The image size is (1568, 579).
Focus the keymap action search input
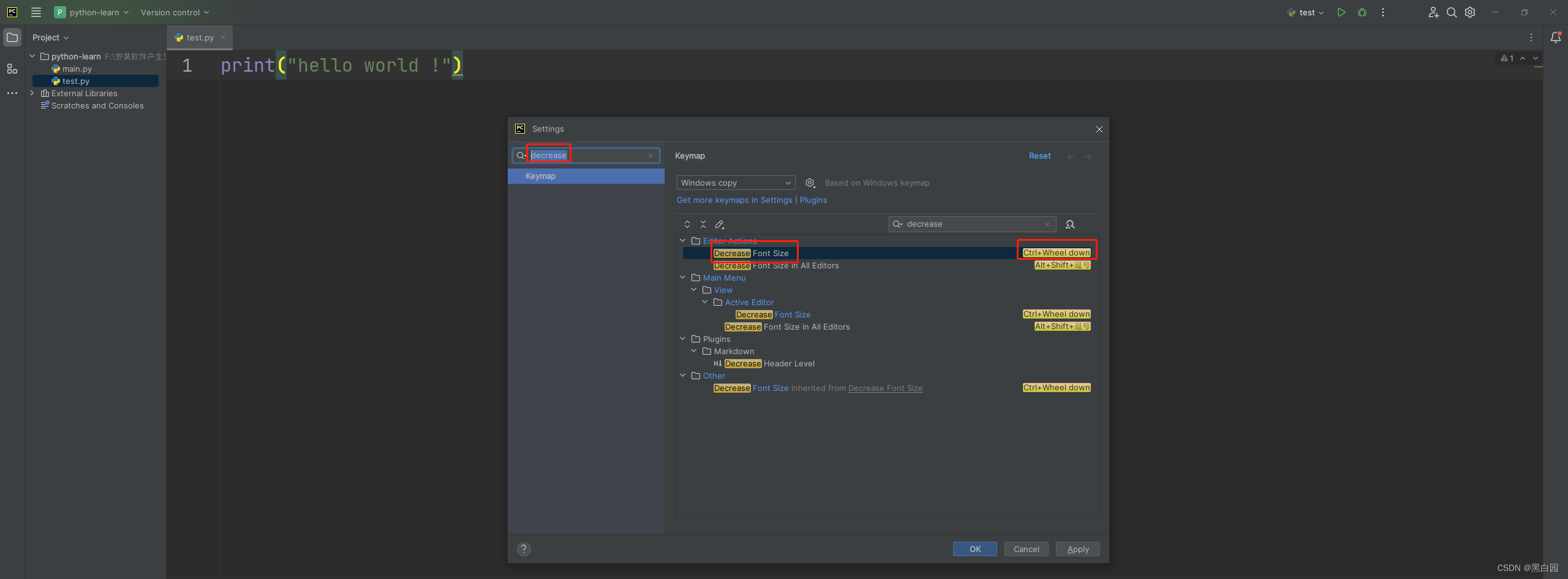[x=973, y=224]
